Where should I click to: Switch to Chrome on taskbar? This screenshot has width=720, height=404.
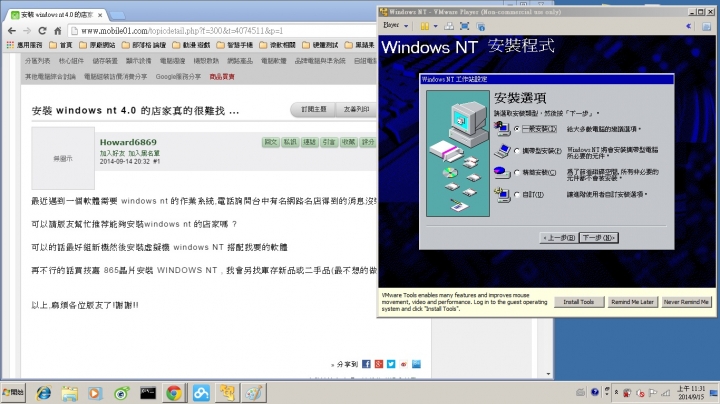(x=174, y=393)
